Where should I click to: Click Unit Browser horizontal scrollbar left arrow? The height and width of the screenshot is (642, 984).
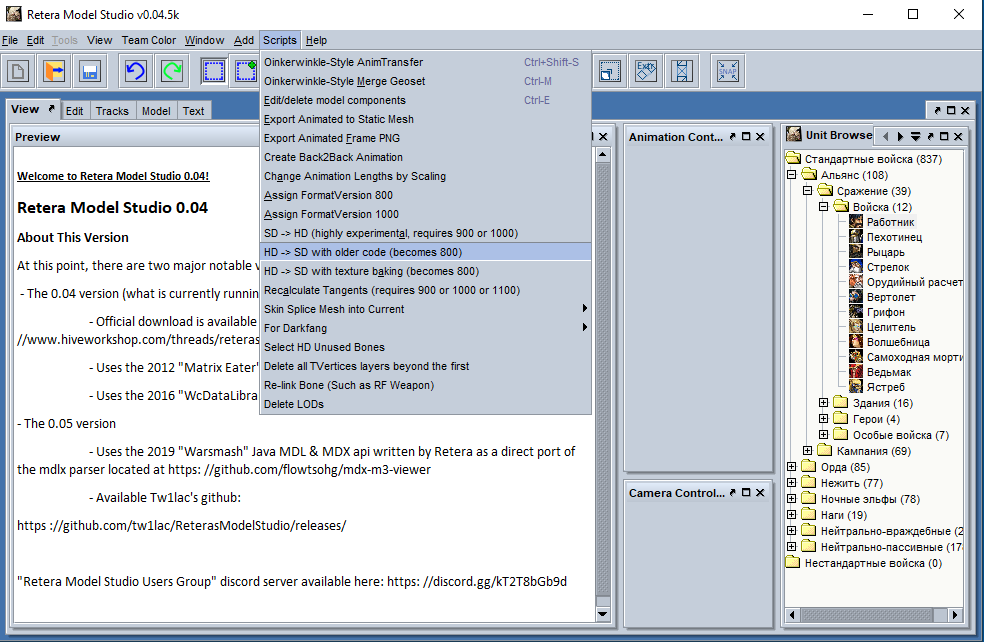(793, 615)
